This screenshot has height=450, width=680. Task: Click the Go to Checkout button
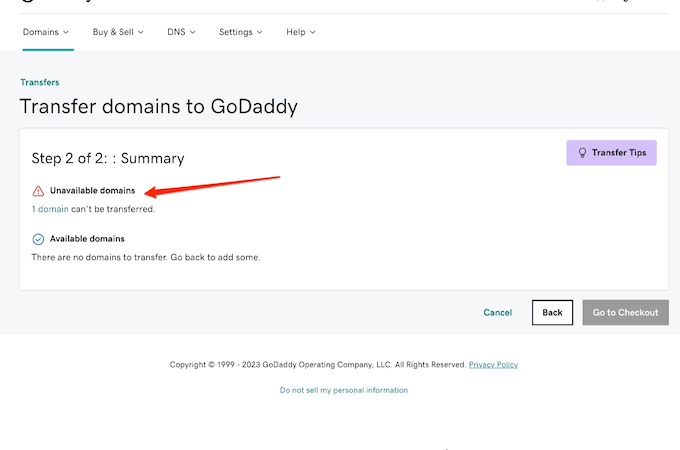[625, 312]
